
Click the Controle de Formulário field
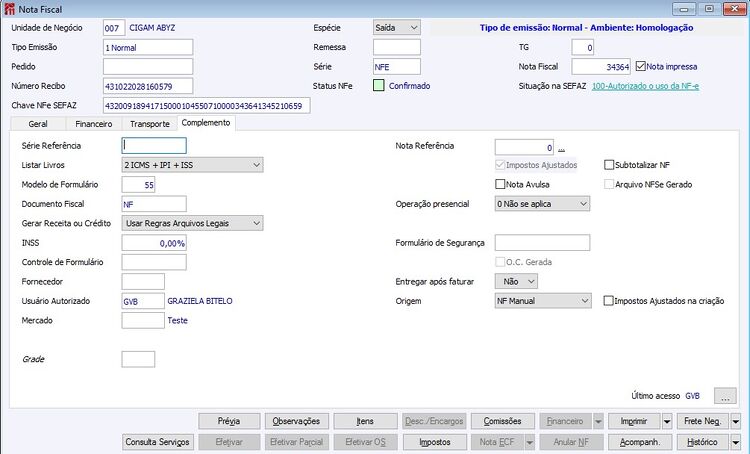[154, 262]
